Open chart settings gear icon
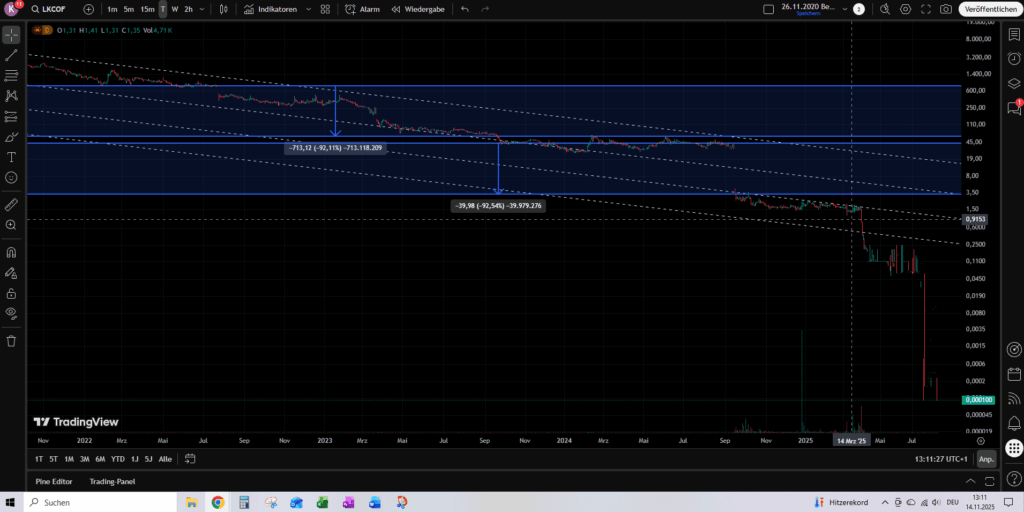The height and width of the screenshot is (512, 1024). point(905,9)
